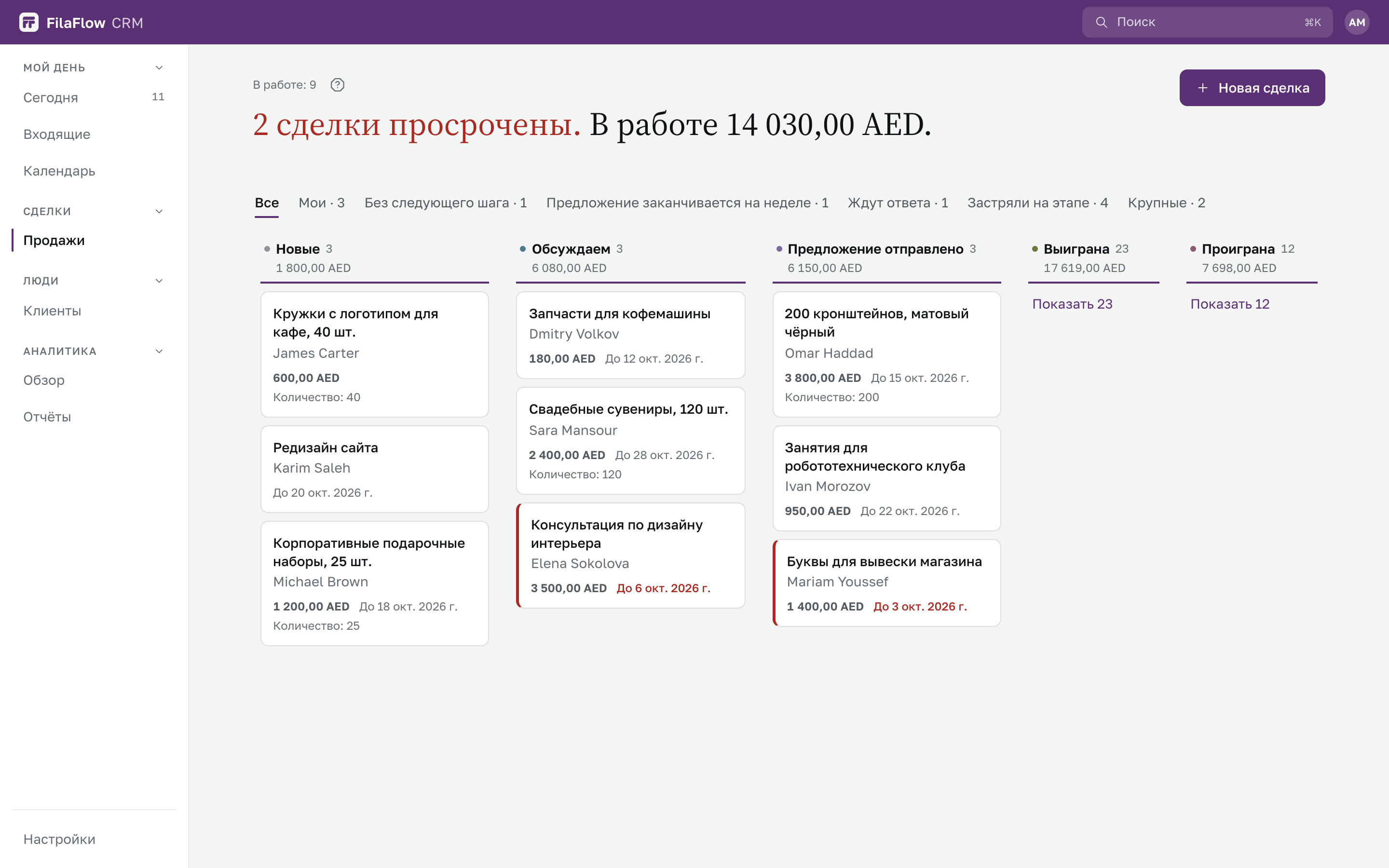Click the Новая сделка button
The height and width of the screenshot is (868, 1389).
point(1252,88)
